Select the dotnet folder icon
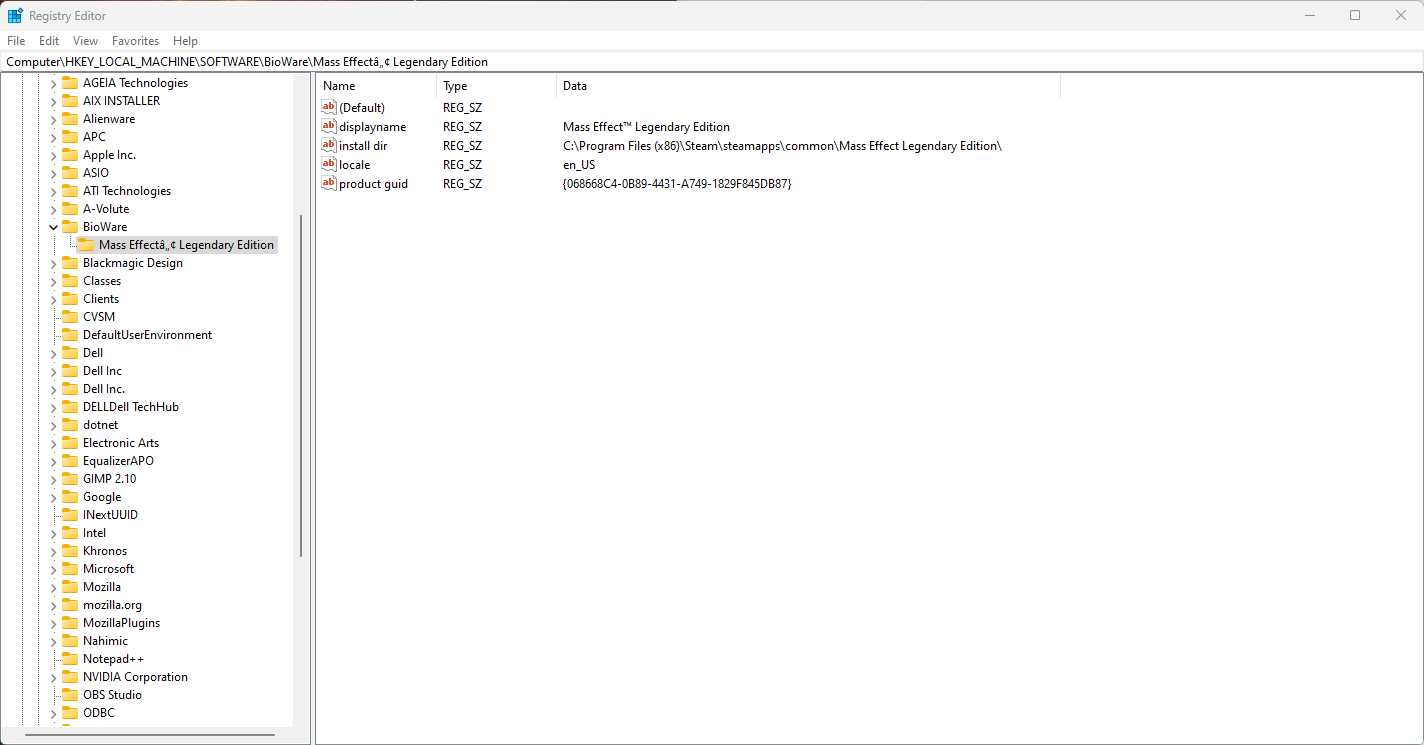This screenshot has height=745, width=1424. (70, 425)
